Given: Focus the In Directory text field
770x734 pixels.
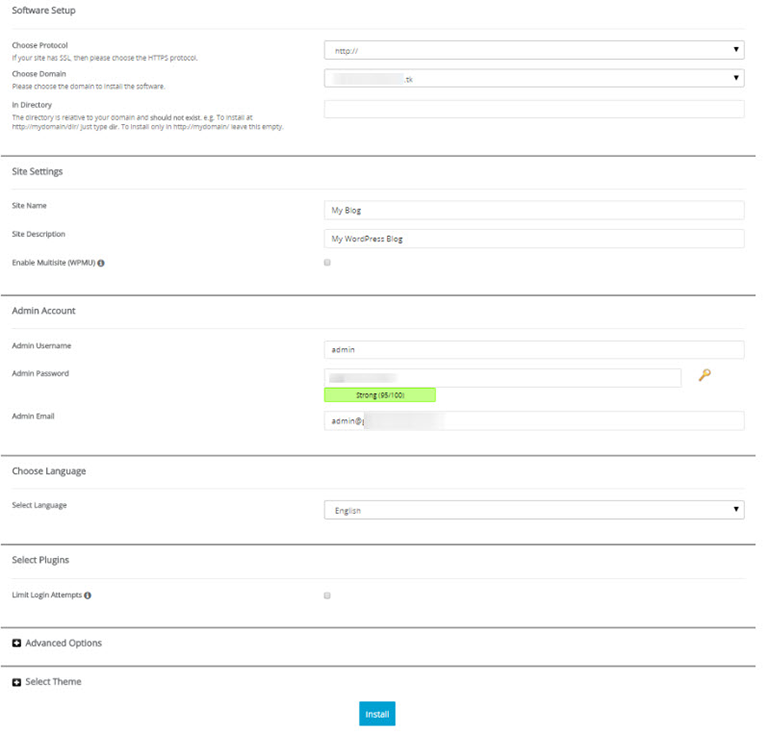Looking at the screenshot, I should 534,109.
